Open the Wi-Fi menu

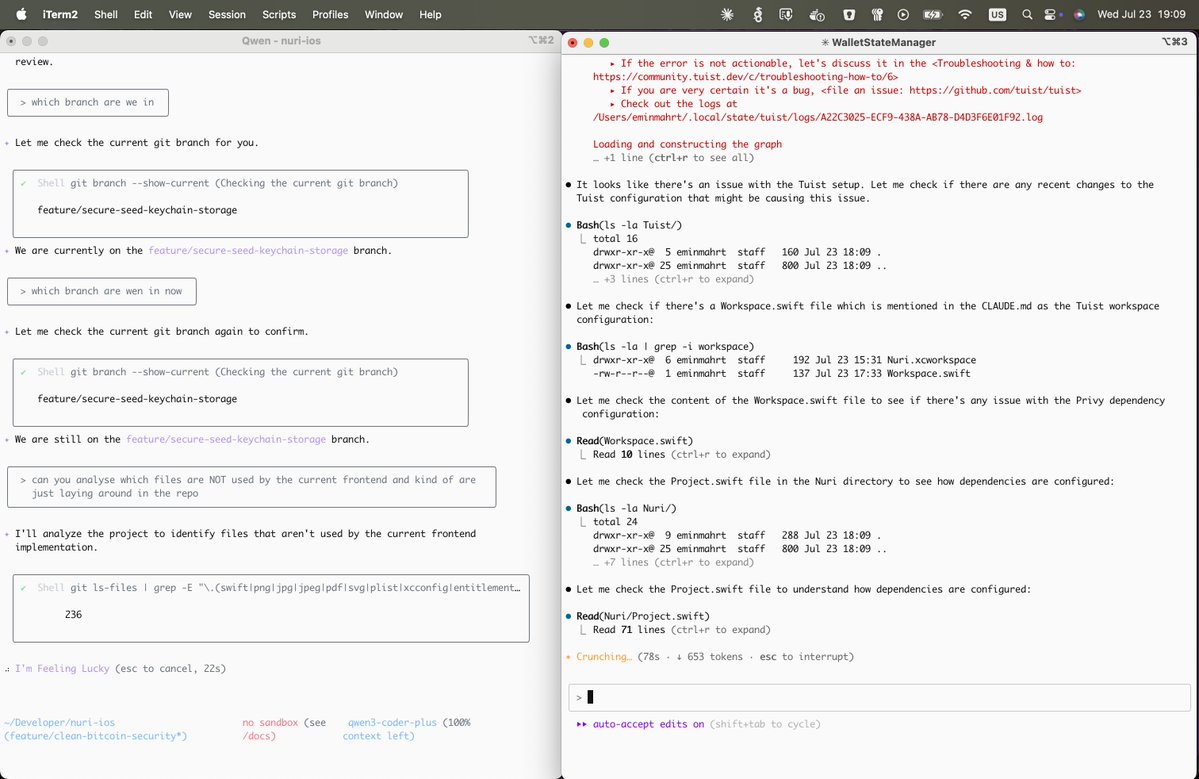tap(965, 14)
